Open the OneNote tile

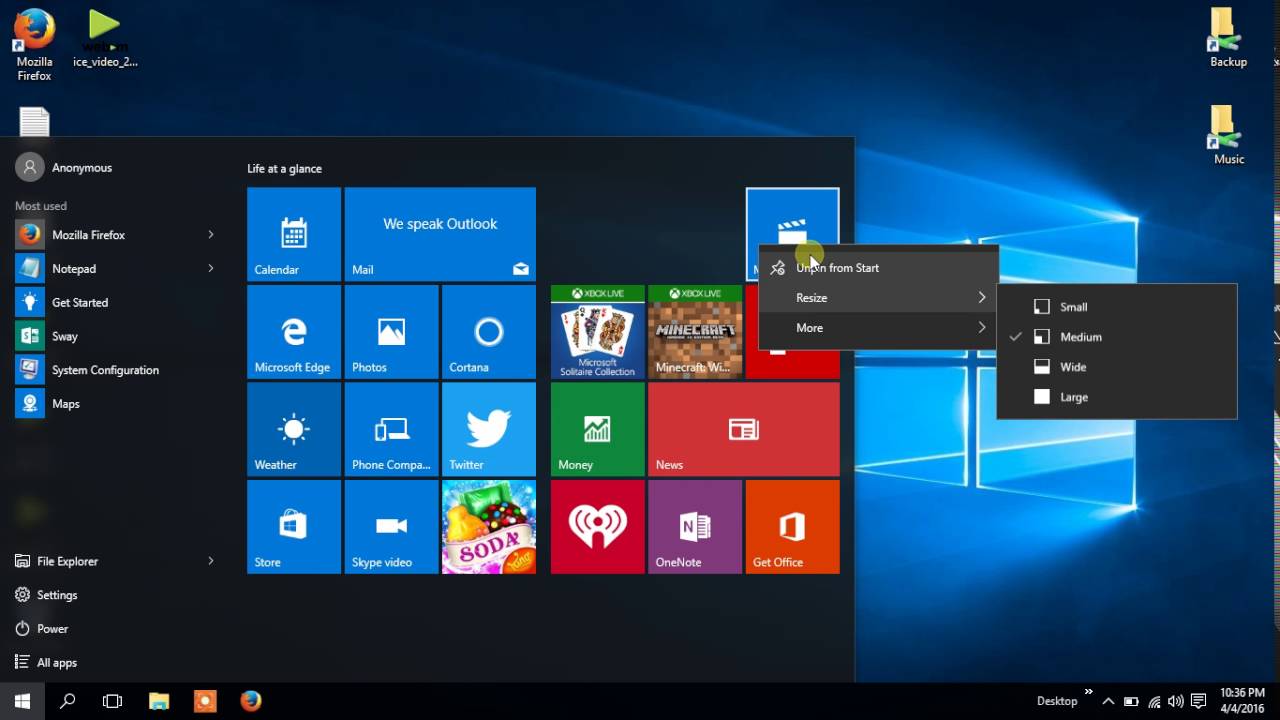tap(695, 527)
